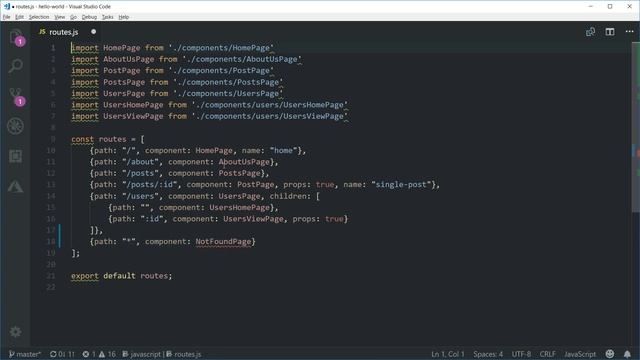Open the Help menu
The height and width of the screenshot is (360, 640).
124,17
